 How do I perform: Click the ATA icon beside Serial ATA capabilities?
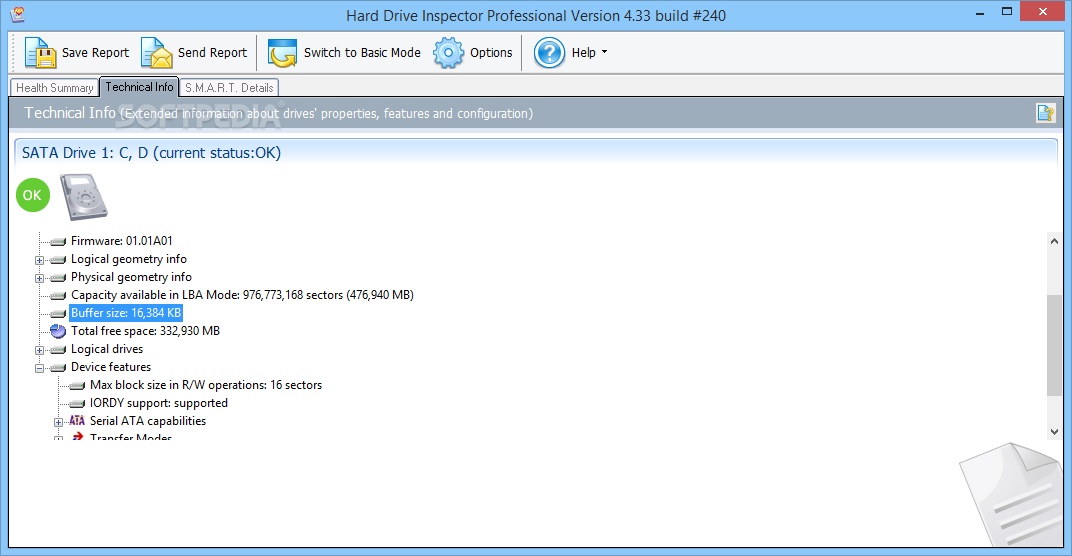(77, 421)
